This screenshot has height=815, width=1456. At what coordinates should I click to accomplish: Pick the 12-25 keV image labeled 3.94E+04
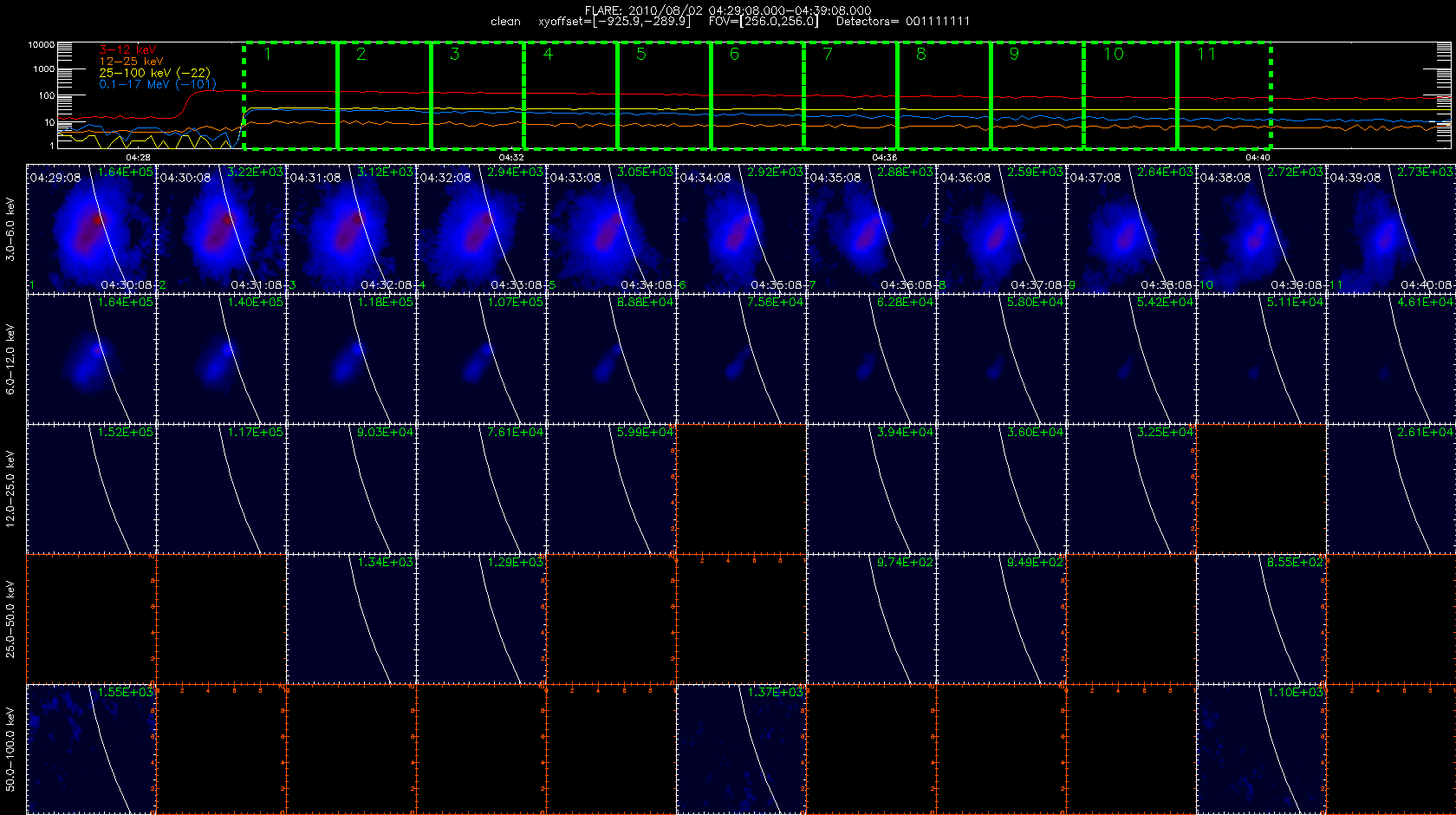872,489
